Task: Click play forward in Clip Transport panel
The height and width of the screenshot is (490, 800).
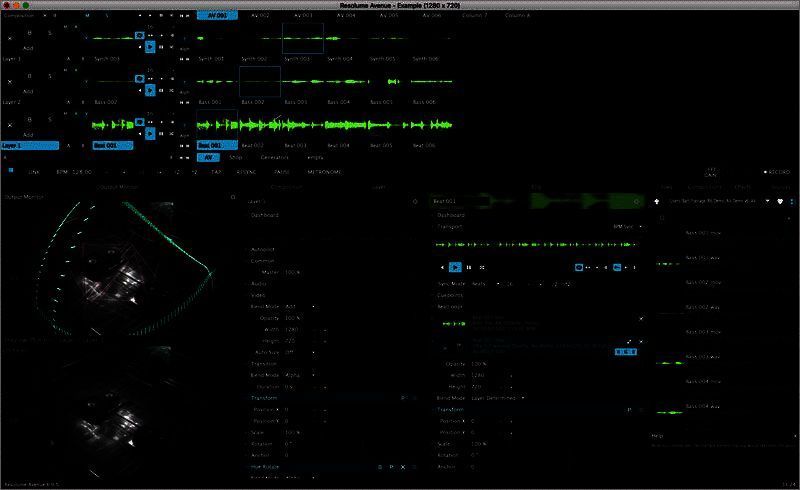Action: click(x=455, y=267)
